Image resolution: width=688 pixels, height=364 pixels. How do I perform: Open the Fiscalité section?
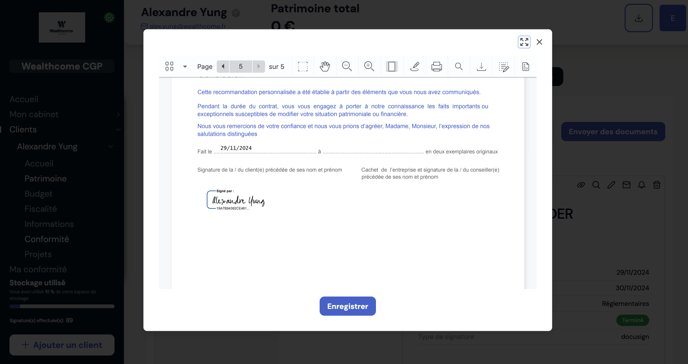pos(41,209)
